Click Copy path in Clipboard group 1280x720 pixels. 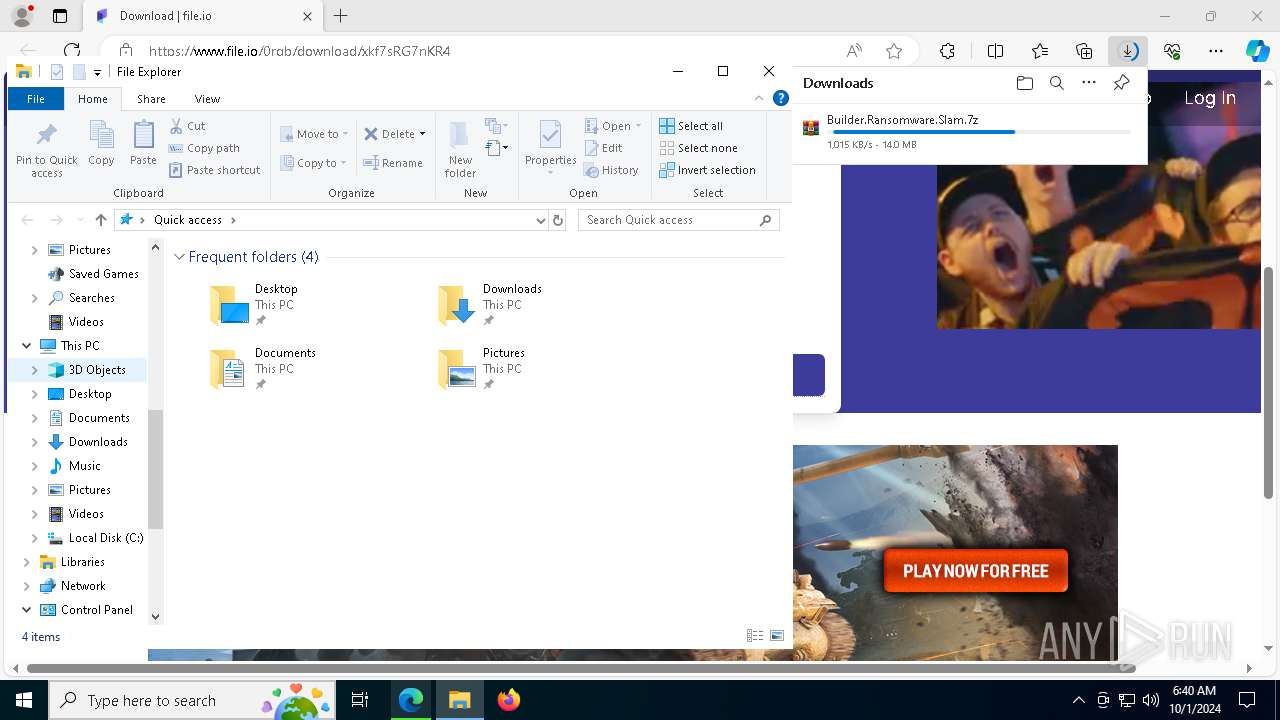[x=204, y=148]
